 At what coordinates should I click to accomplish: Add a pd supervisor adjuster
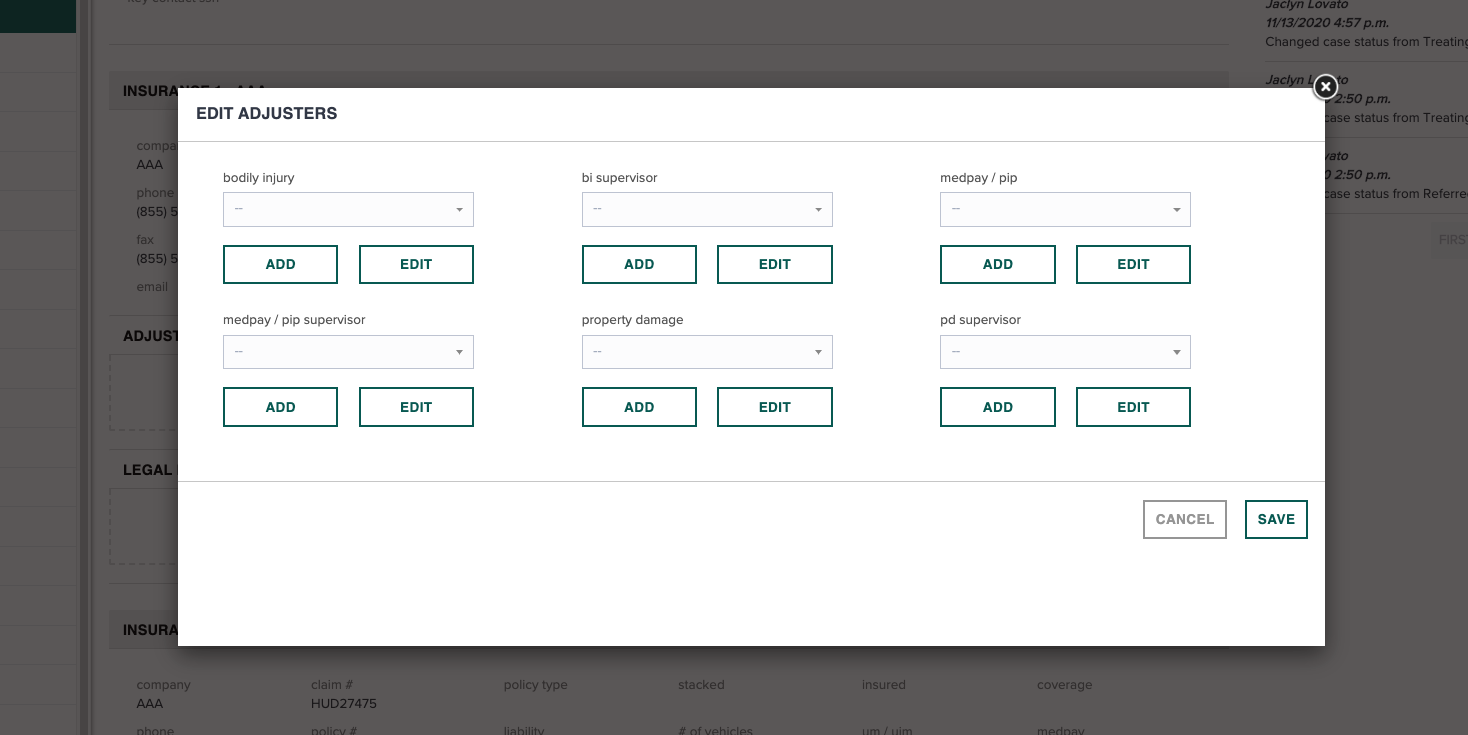click(998, 407)
